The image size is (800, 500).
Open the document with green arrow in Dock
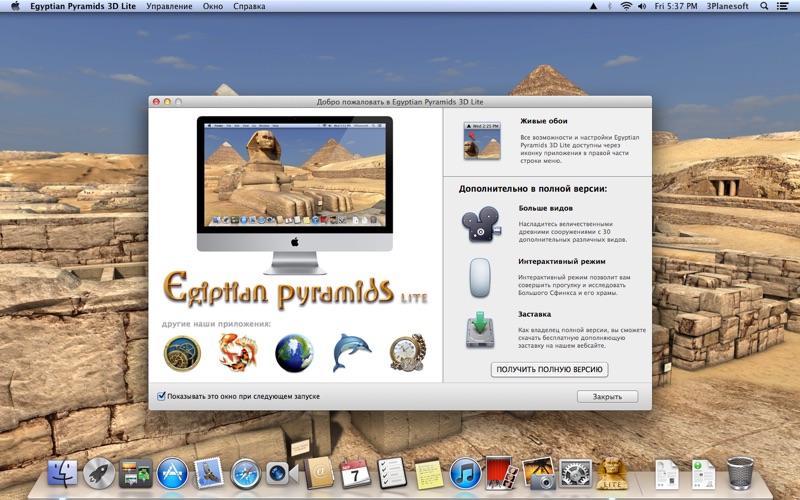coord(703,474)
